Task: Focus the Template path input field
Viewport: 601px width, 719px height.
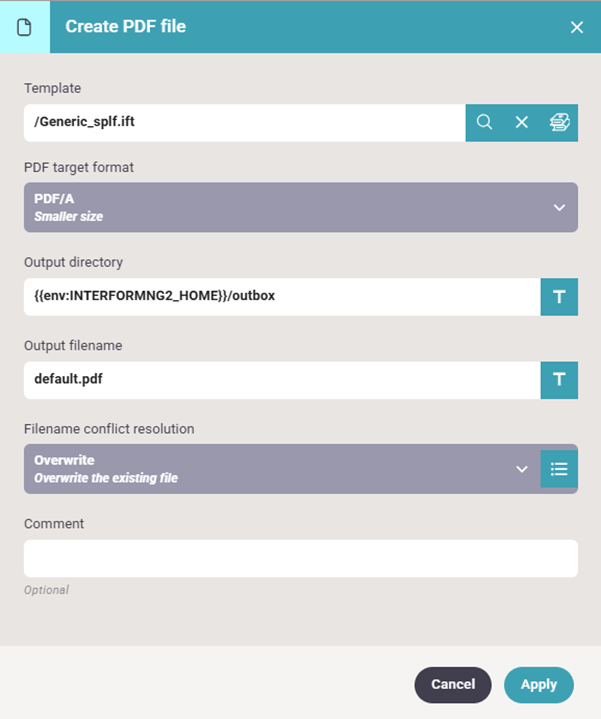Action: point(245,123)
